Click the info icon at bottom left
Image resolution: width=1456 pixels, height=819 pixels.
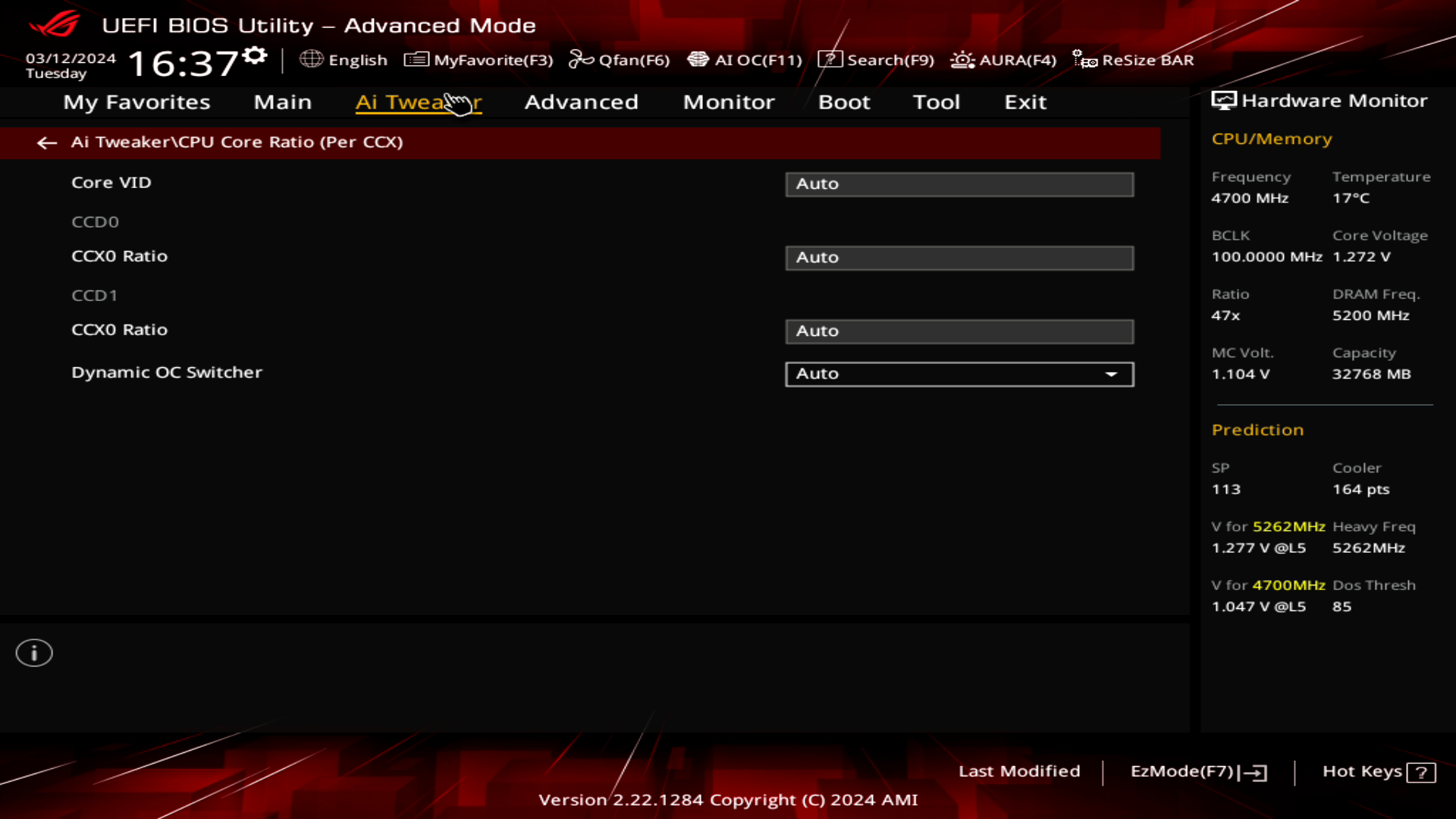33,652
